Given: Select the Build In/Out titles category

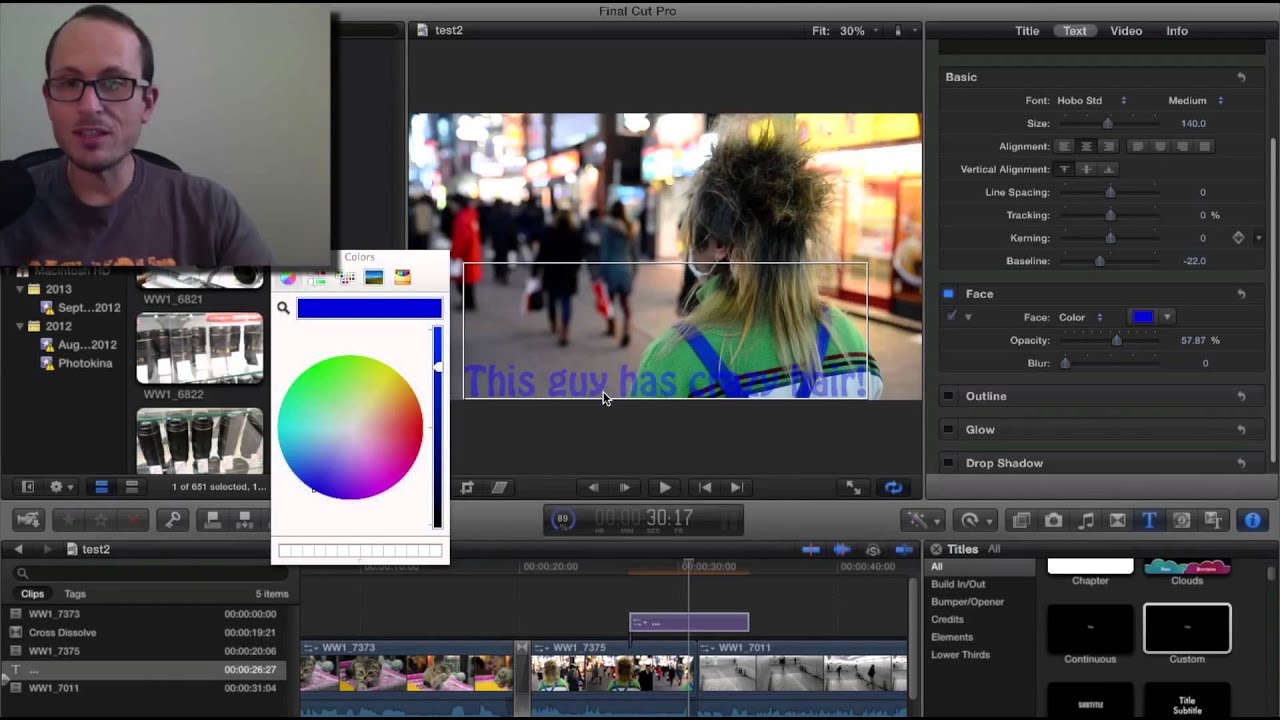Looking at the screenshot, I should click(958, 584).
